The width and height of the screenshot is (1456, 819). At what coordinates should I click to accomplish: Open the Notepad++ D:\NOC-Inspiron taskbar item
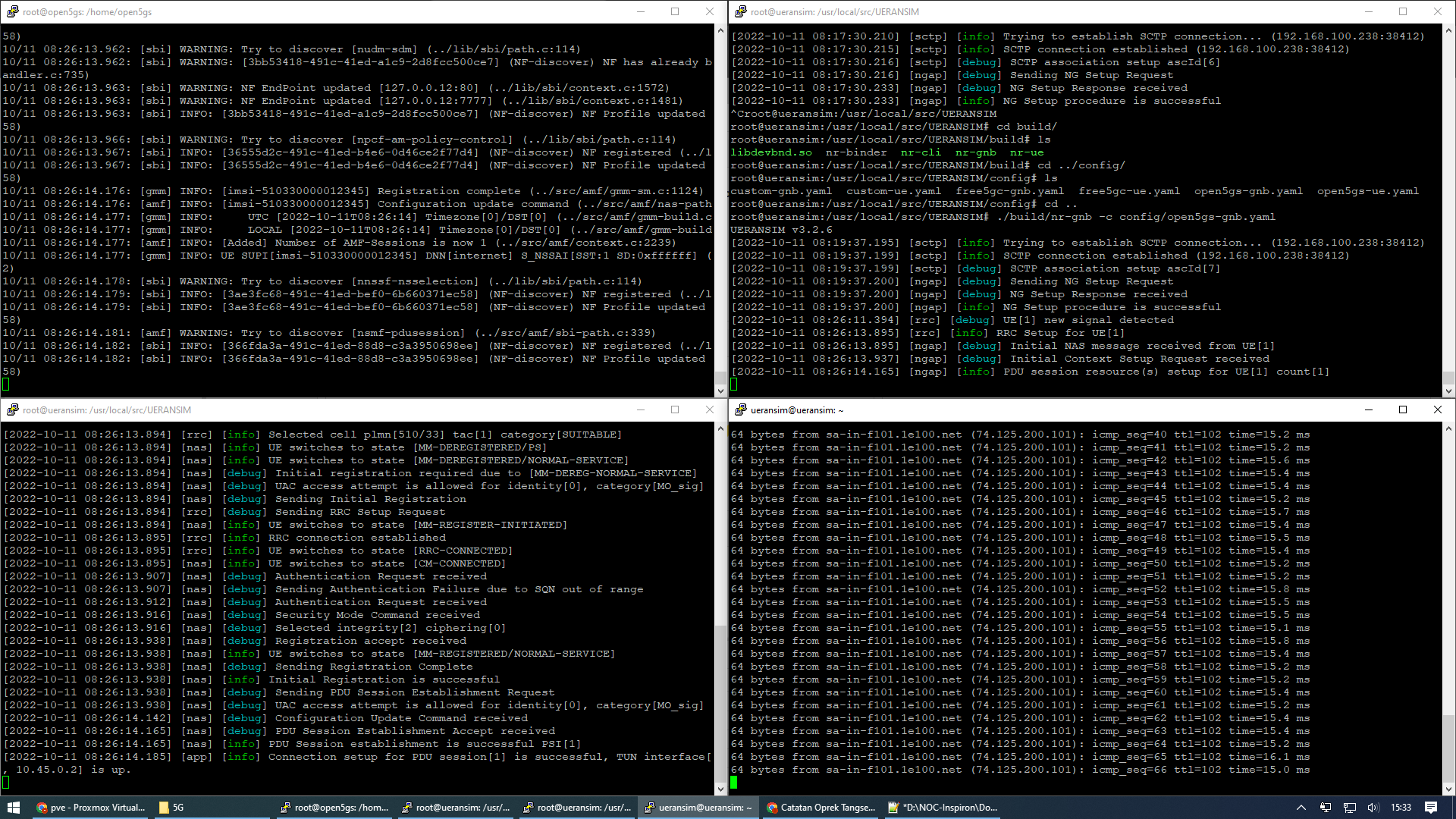943,808
